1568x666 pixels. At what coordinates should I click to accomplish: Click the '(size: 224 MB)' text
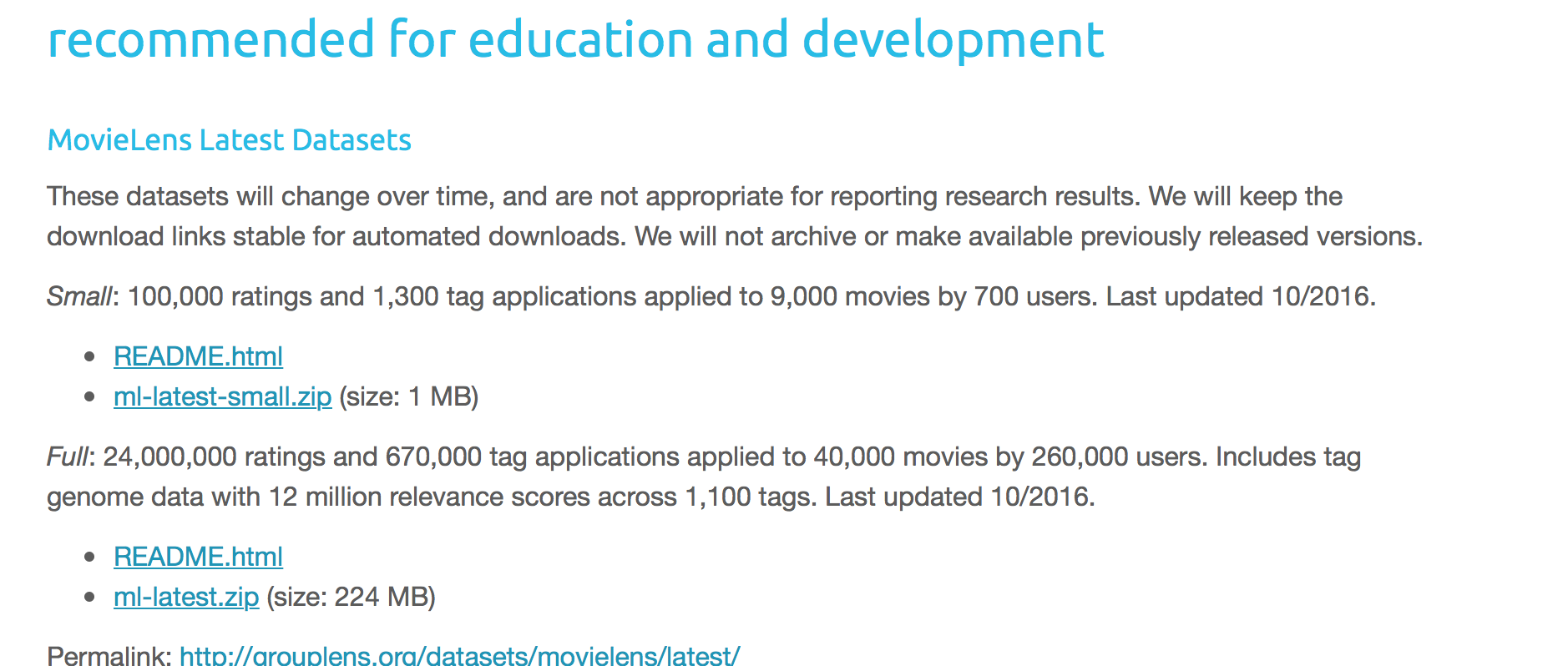point(351,597)
